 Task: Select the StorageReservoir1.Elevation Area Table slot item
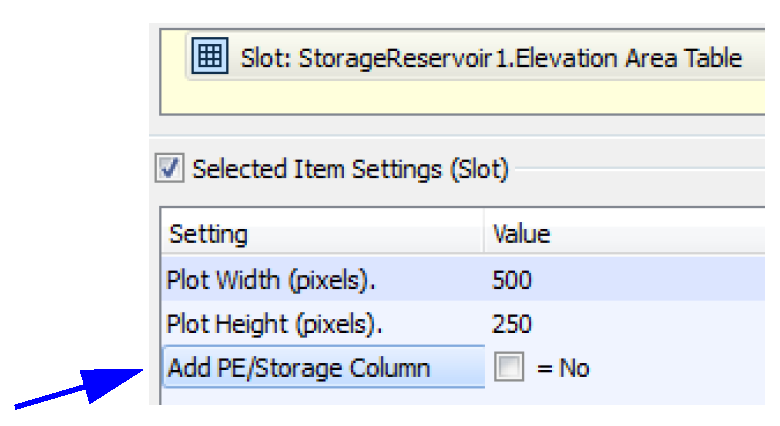coord(491,58)
